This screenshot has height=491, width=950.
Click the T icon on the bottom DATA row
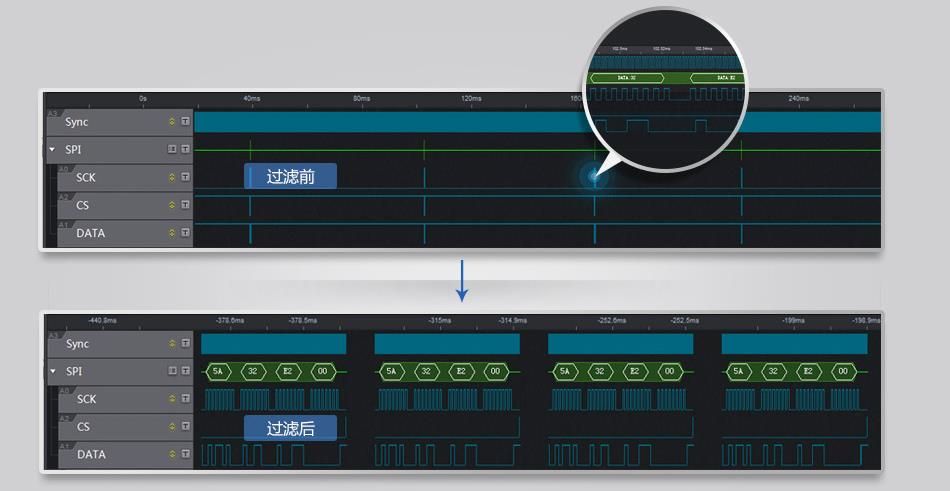pyautogui.click(x=185, y=455)
